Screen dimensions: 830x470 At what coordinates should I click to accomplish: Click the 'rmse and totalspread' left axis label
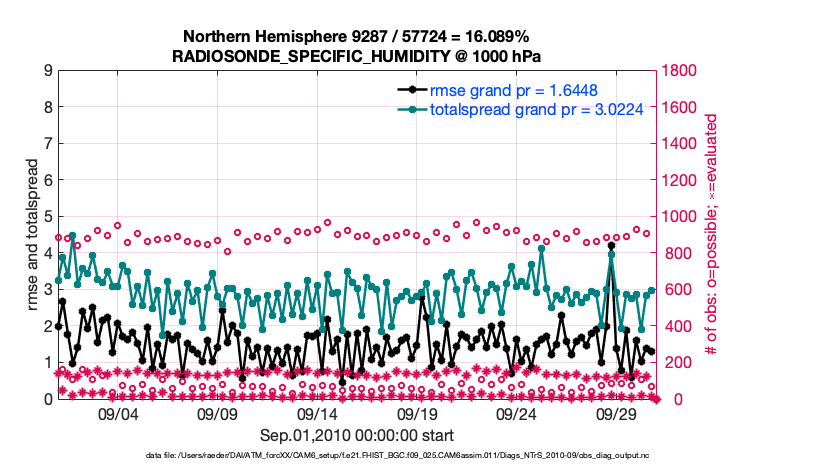point(32,234)
